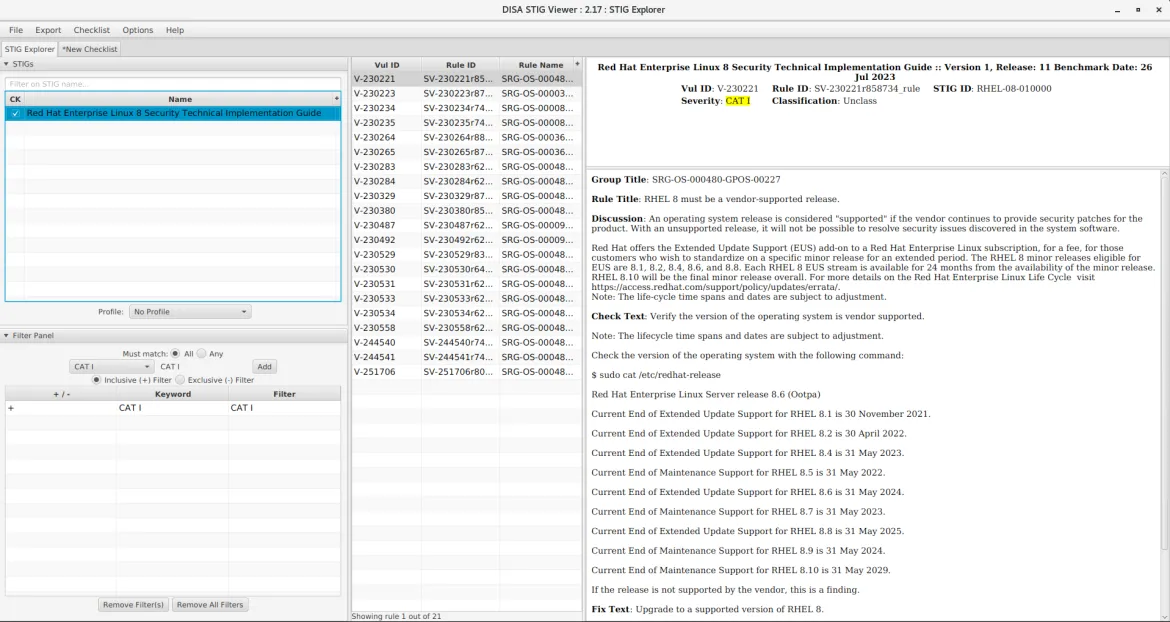Switch to the STIG Explorer tab
This screenshot has height=622, width=1170.
[29, 47]
